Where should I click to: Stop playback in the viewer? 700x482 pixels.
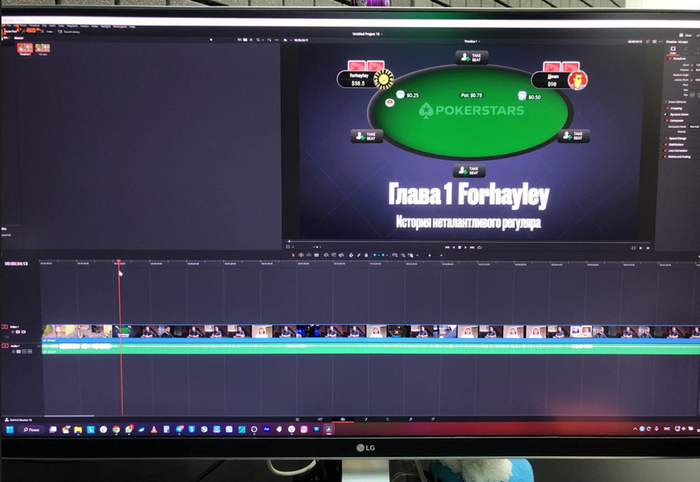coord(459,247)
